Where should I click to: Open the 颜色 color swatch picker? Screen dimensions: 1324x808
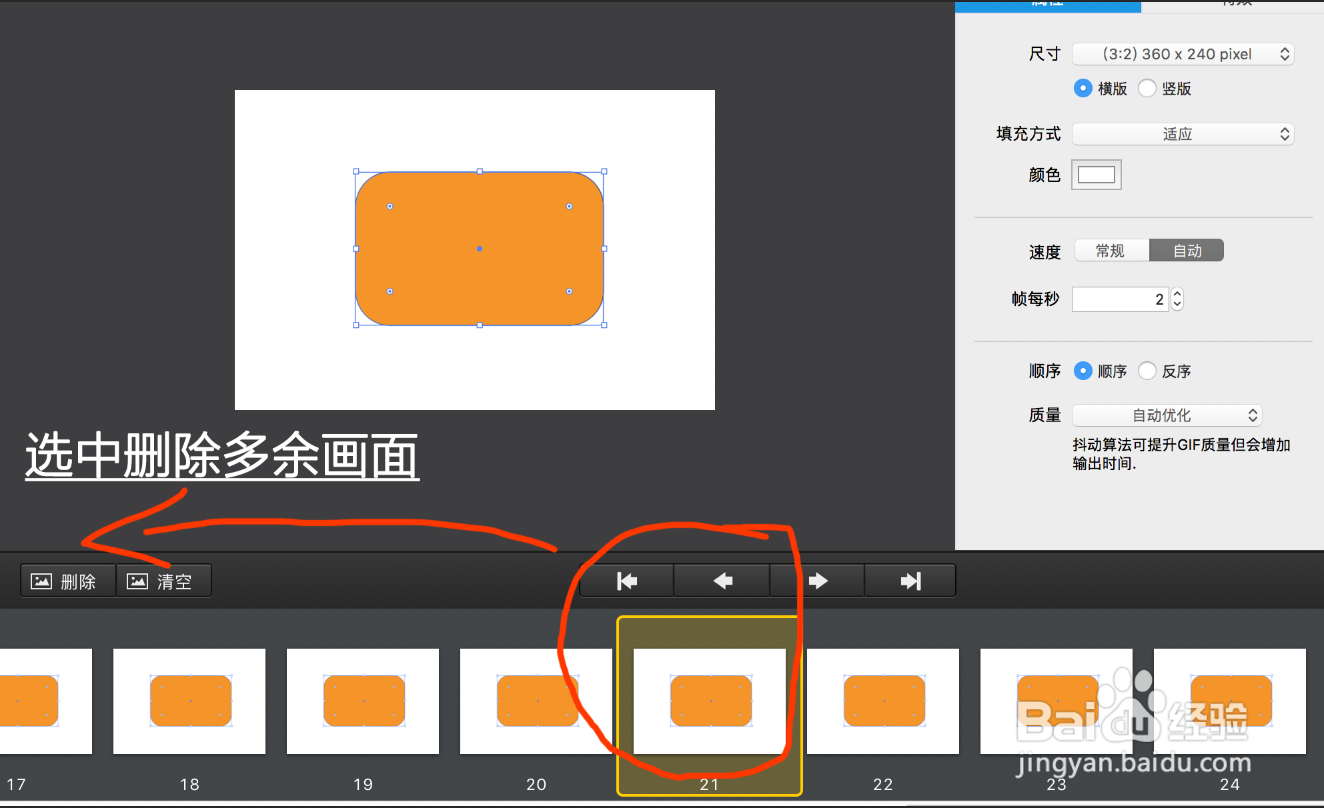tap(1096, 174)
